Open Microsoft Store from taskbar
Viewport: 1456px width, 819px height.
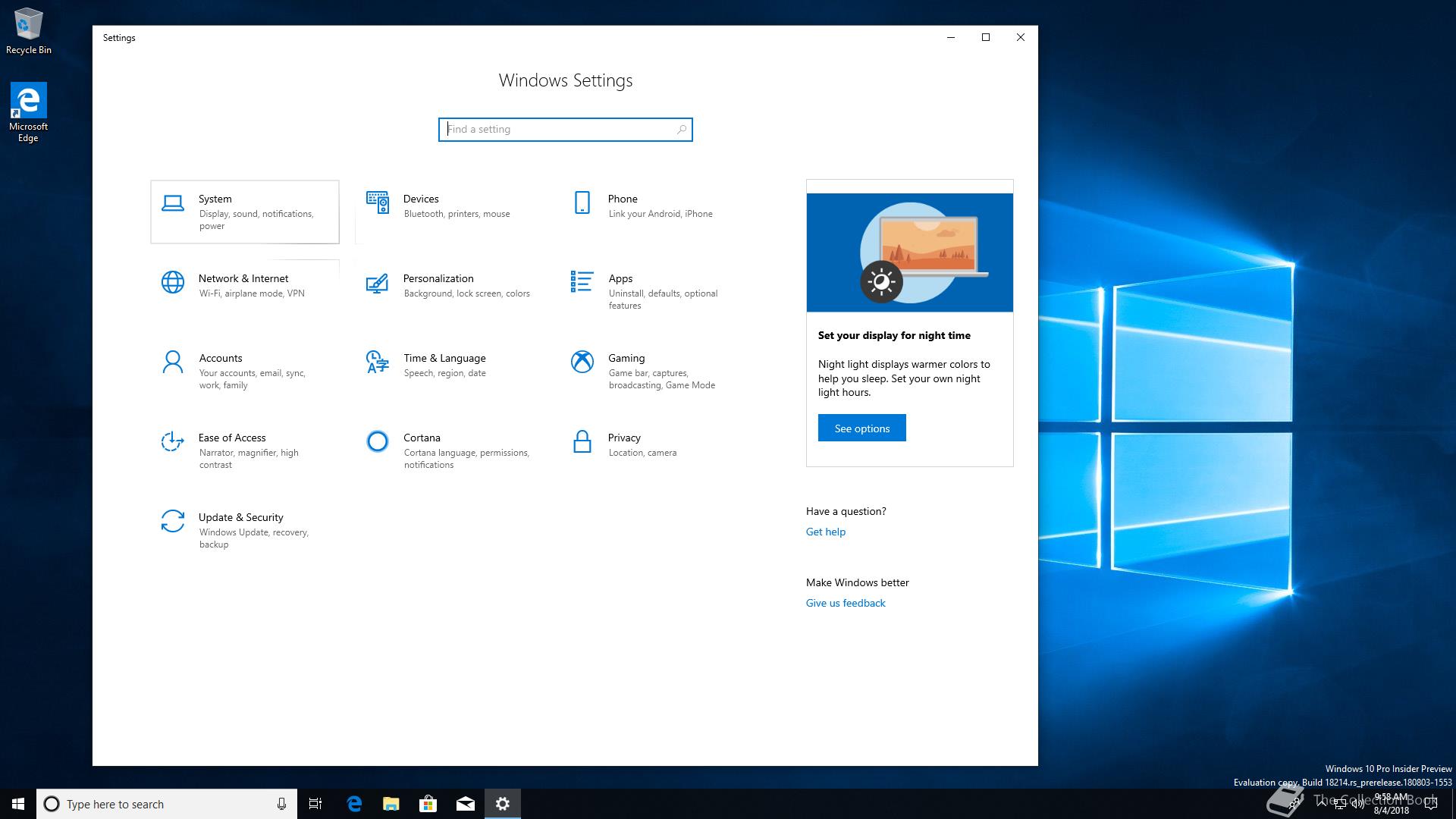coord(428,804)
